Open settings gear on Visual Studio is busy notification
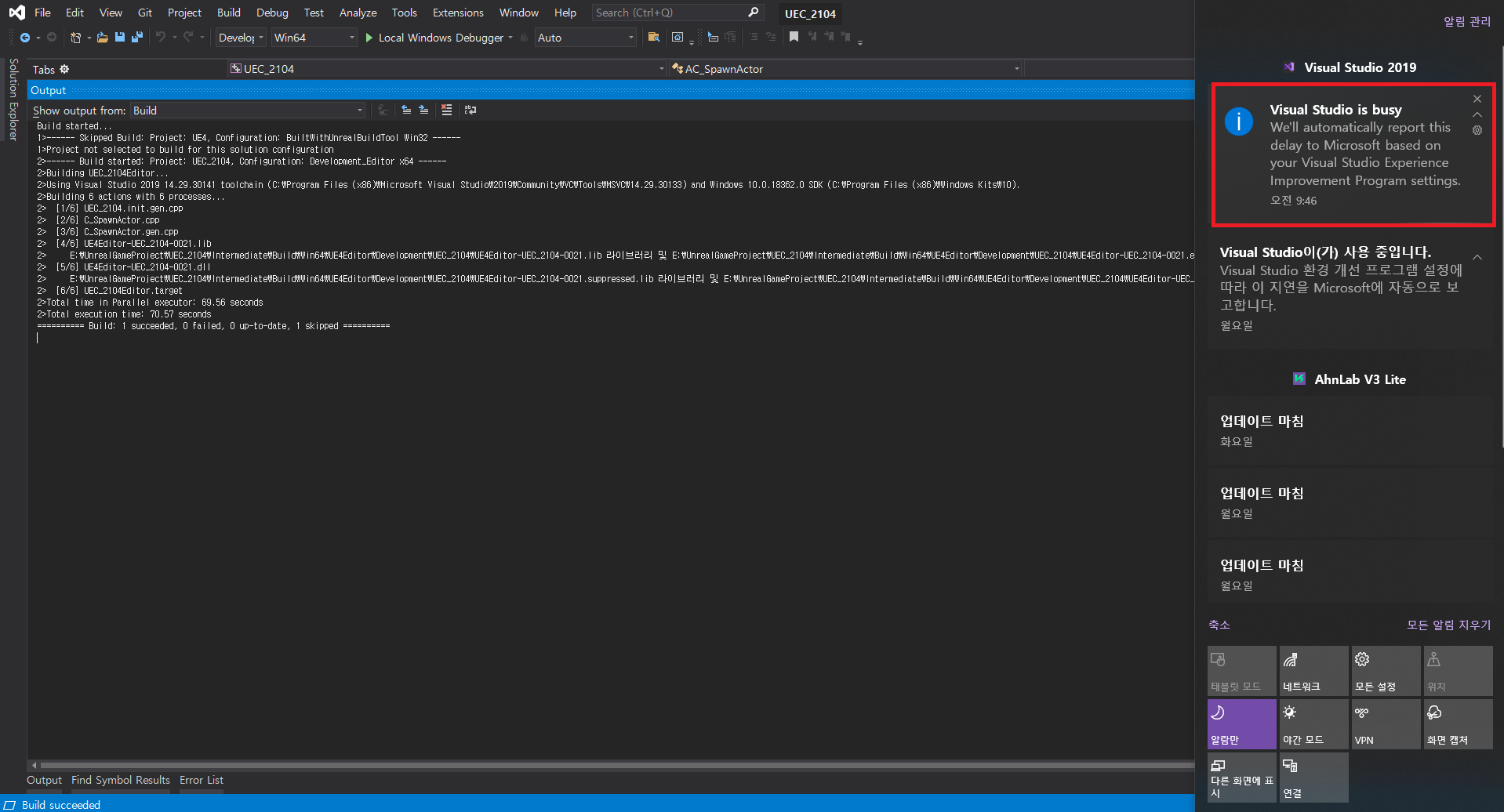The width and height of the screenshot is (1504, 812). tap(1477, 130)
